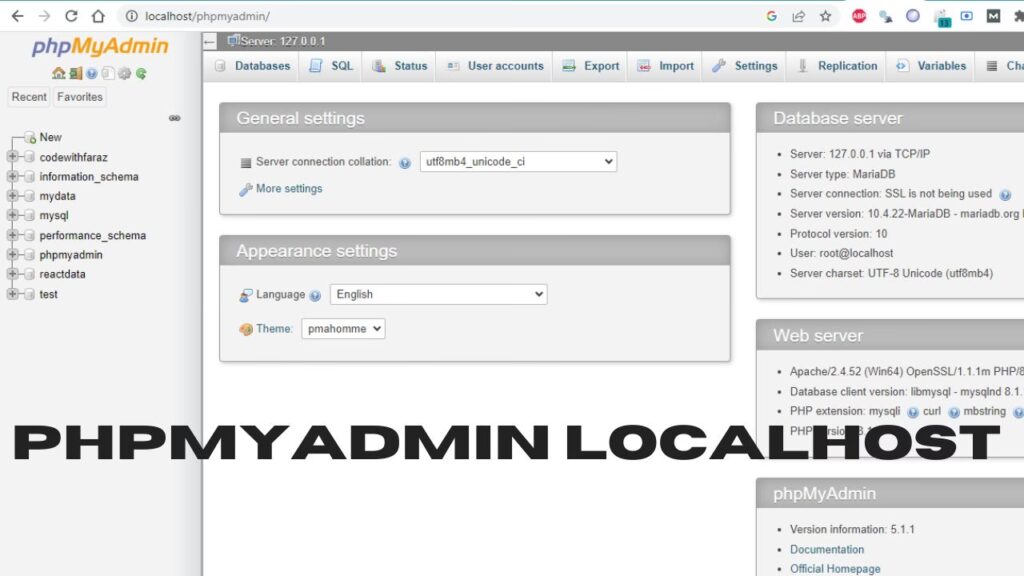Open navigation panel settings gear icon
Screen dimensions: 1024x576
[x=125, y=73]
